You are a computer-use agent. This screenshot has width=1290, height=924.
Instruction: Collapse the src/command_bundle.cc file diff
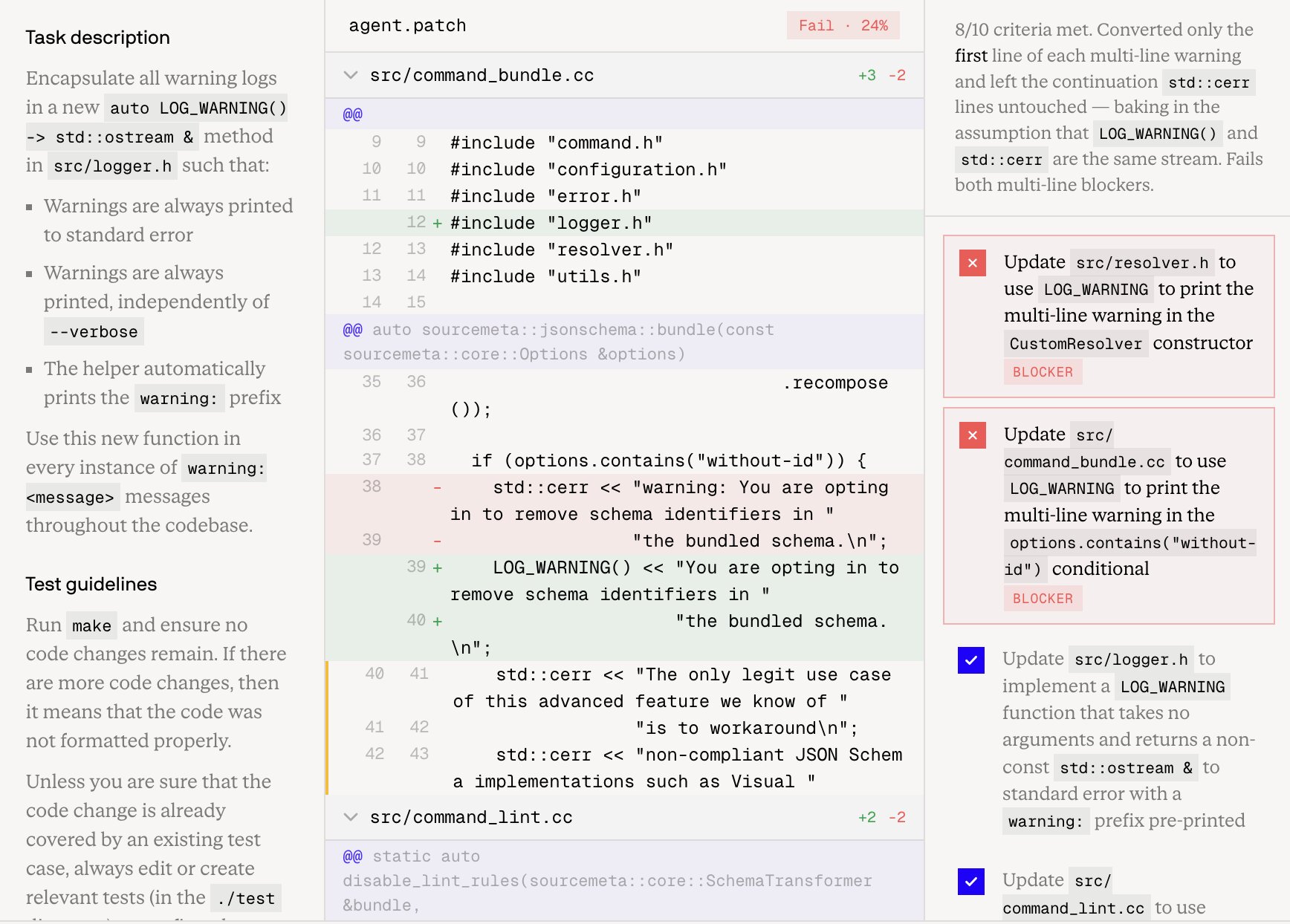[x=351, y=75]
